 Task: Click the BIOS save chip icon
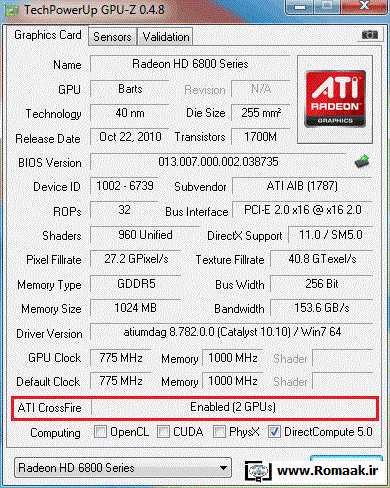[362, 161]
